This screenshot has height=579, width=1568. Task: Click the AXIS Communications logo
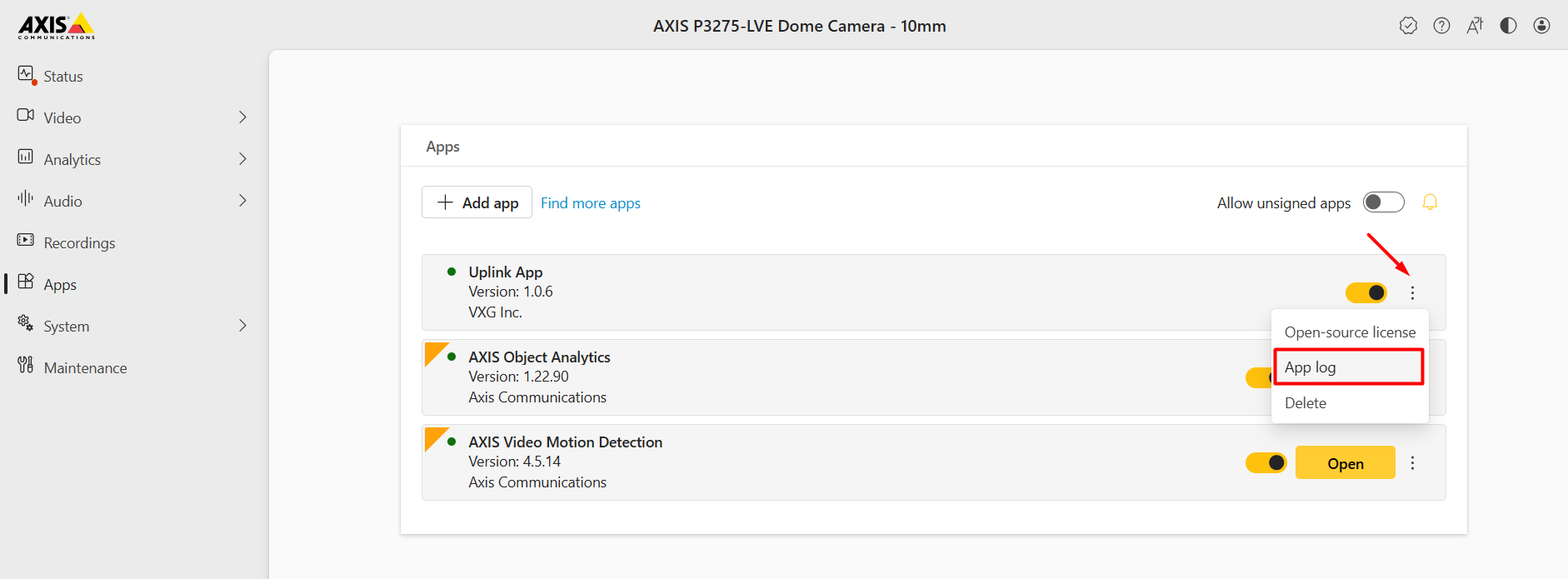(57, 26)
